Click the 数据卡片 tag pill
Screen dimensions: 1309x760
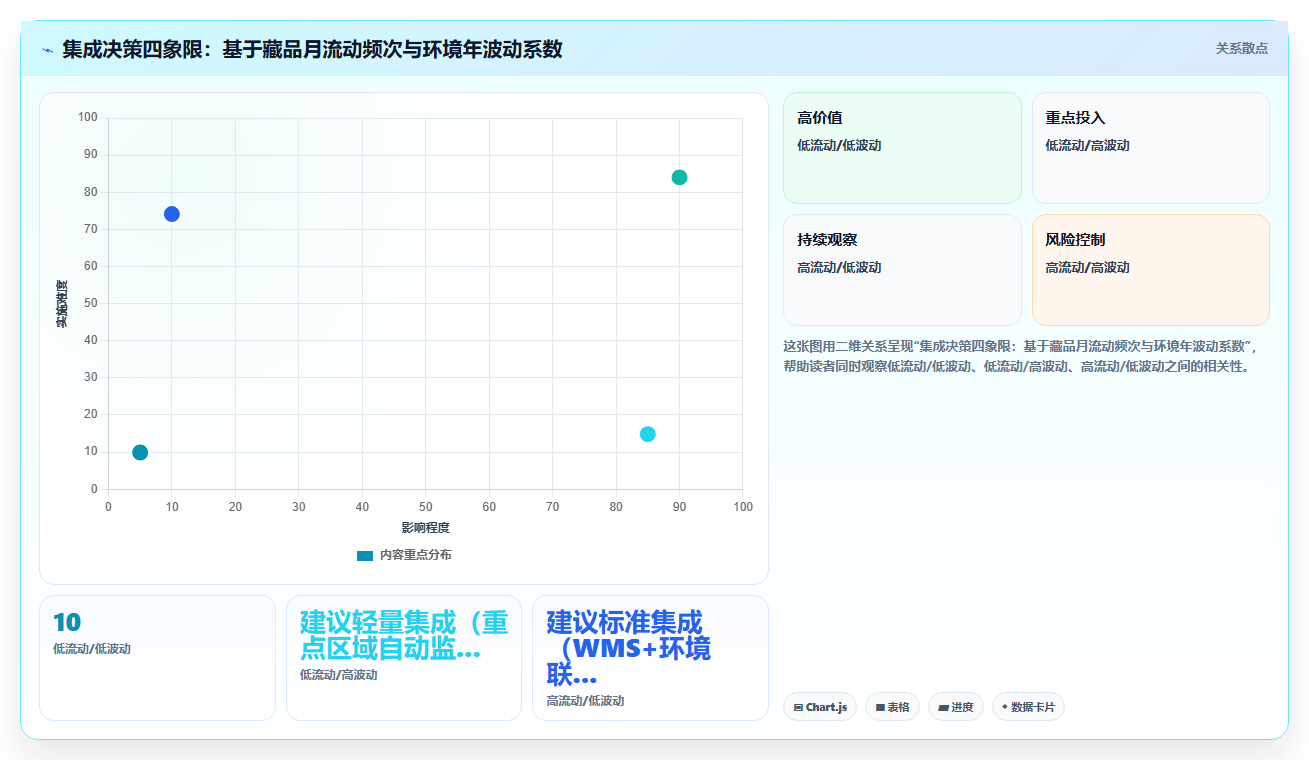pyautogui.click(x=1028, y=707)
